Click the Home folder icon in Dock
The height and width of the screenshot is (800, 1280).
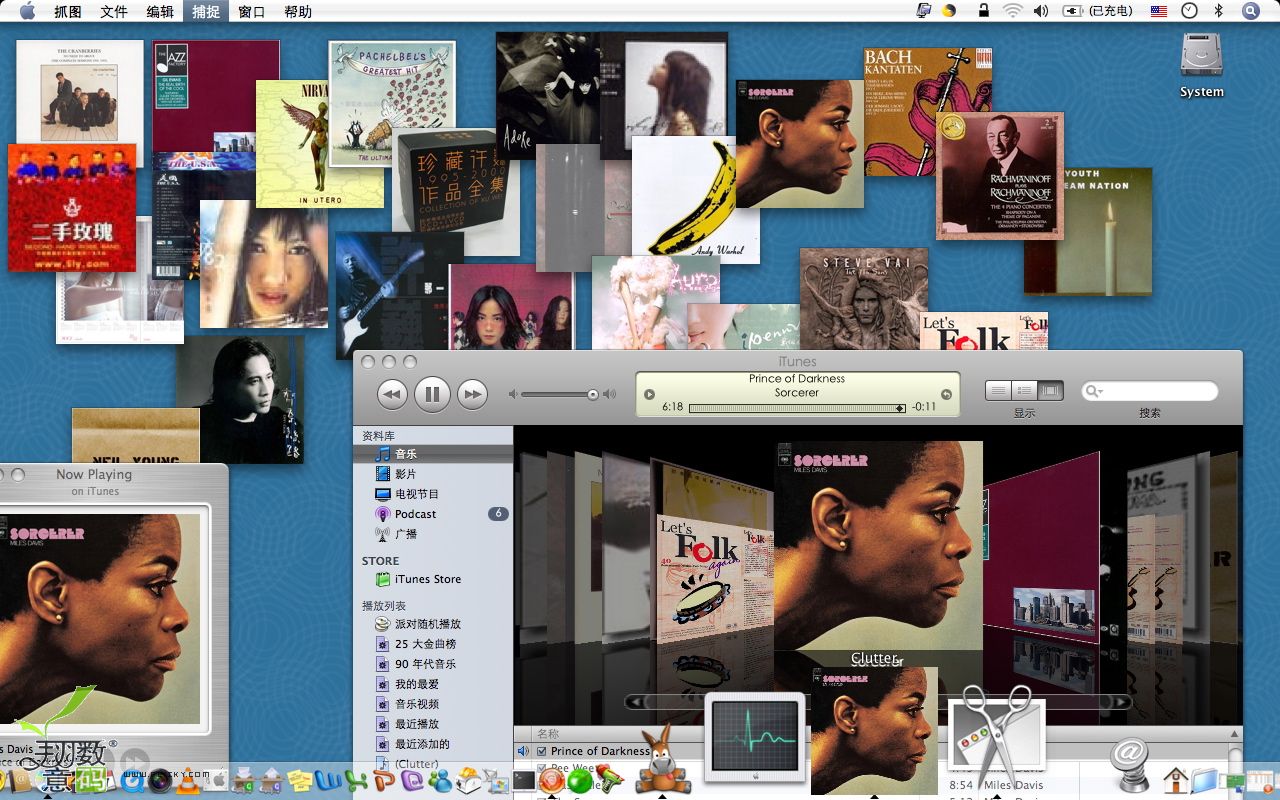tap(1175, 780)
